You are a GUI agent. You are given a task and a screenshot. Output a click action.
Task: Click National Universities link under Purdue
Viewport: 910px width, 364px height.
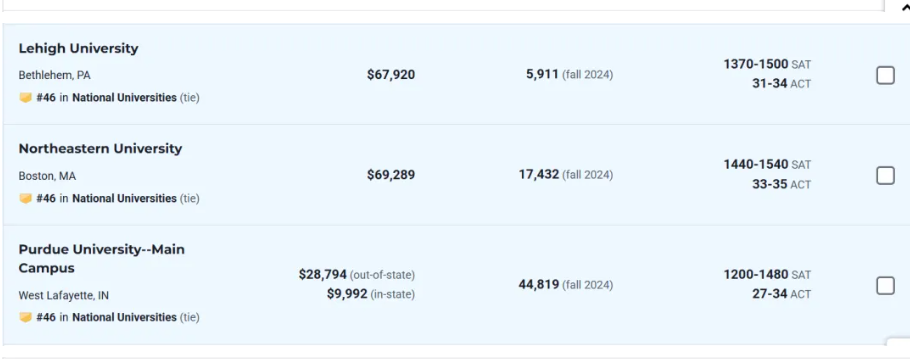pyautogui.click(x=124, y=318)
